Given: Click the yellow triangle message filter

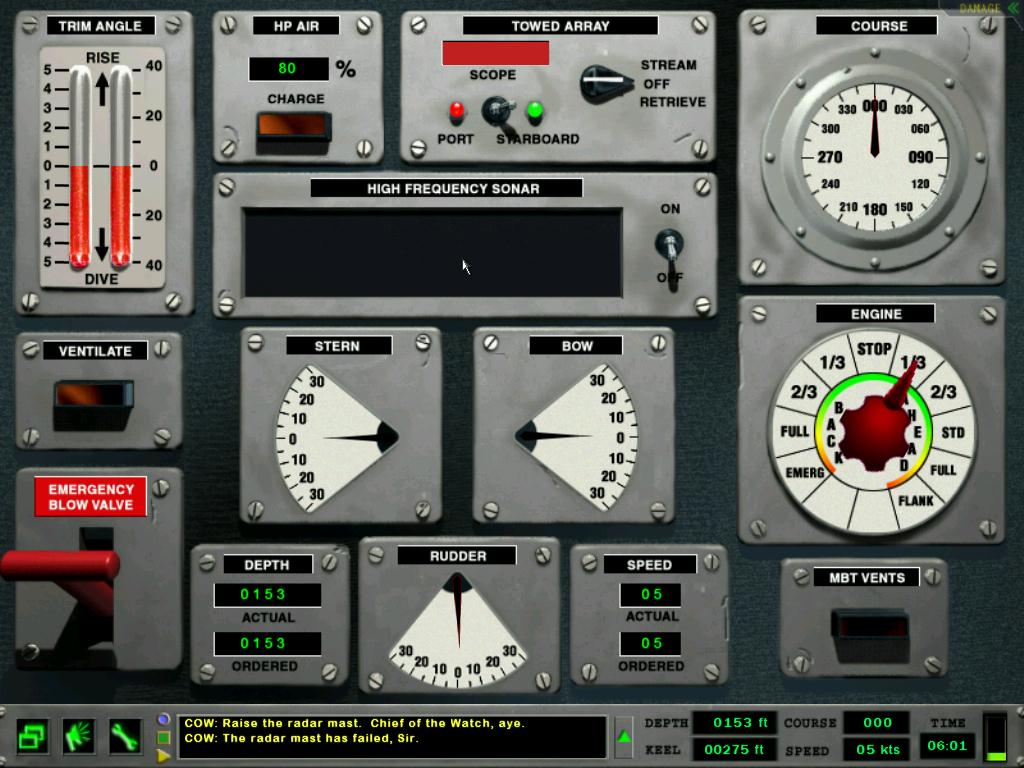Looking at the screenshot, I should pyautogui.click(x=163, y=756).
